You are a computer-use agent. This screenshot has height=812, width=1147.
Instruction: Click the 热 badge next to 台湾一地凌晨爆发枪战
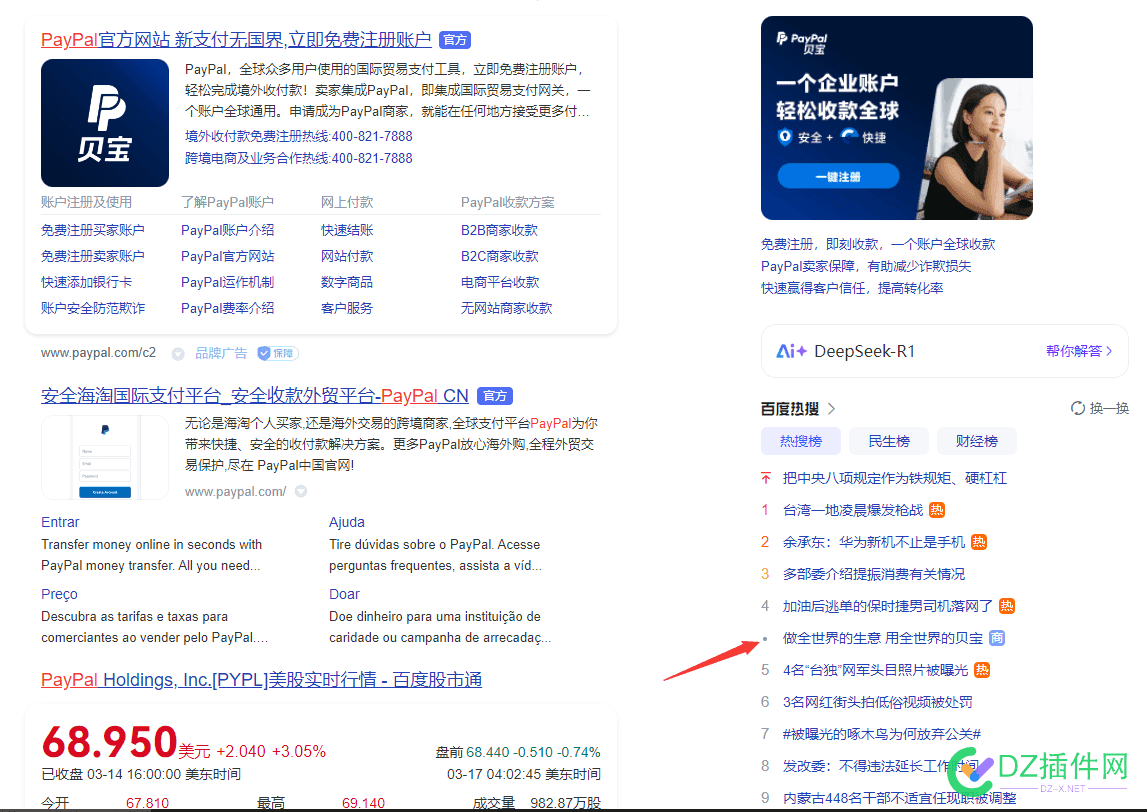point(937,510)
